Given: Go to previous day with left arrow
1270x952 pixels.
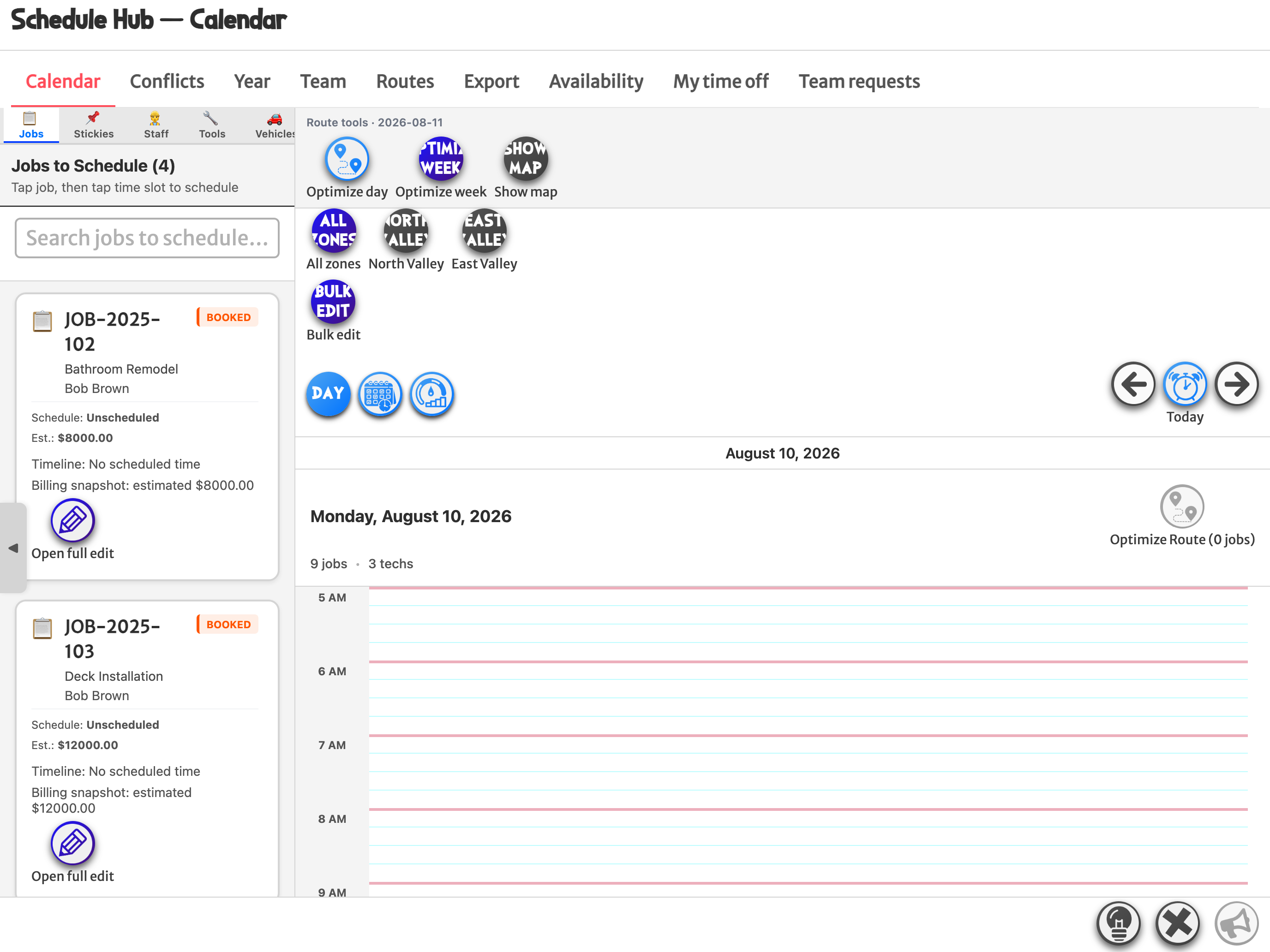Looking at the screenshot, I should point(1133,384).
